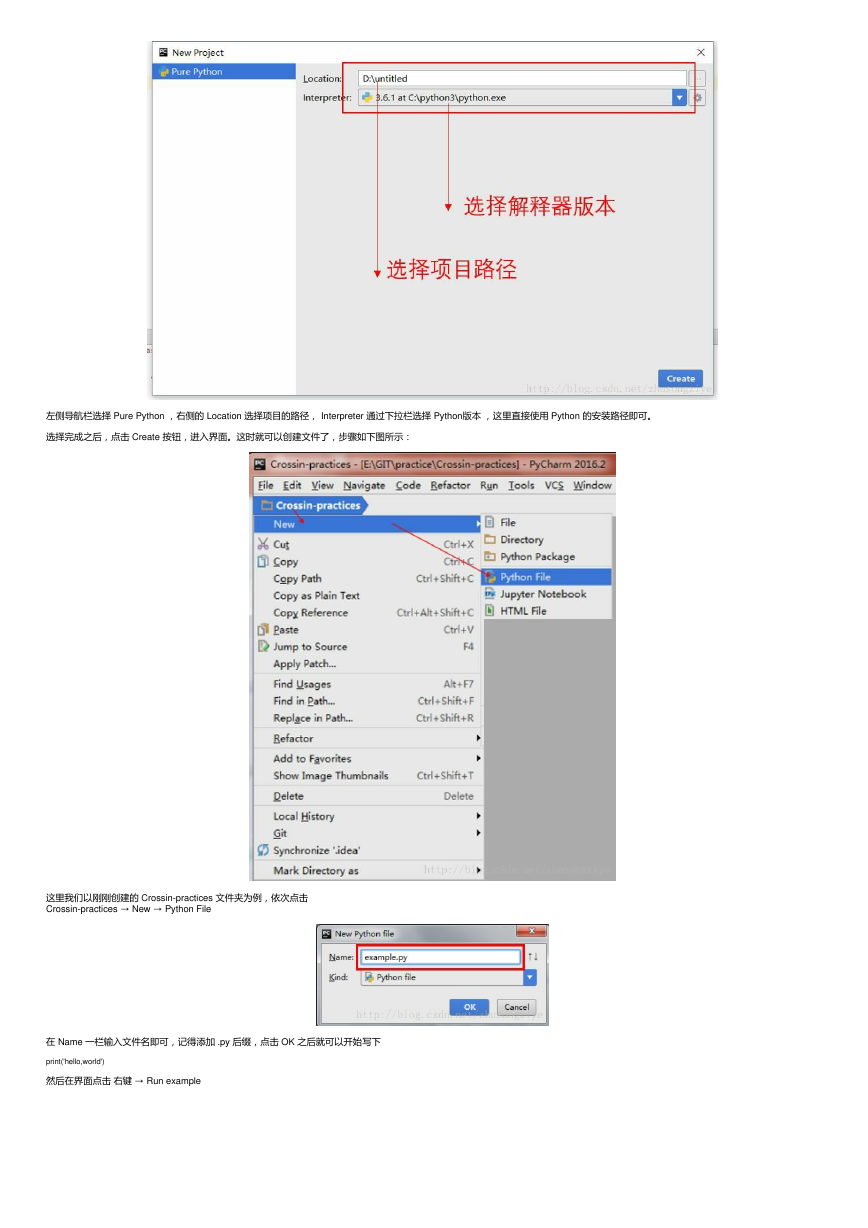
Task: Click OK in the New Python file dialog
Action: click(469, 1006)
